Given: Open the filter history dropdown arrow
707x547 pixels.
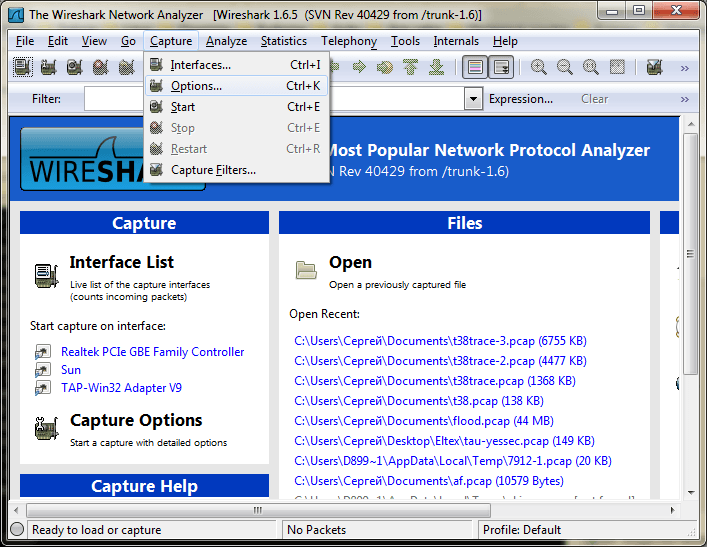Looking at the screenshot, I should point(473,99).
